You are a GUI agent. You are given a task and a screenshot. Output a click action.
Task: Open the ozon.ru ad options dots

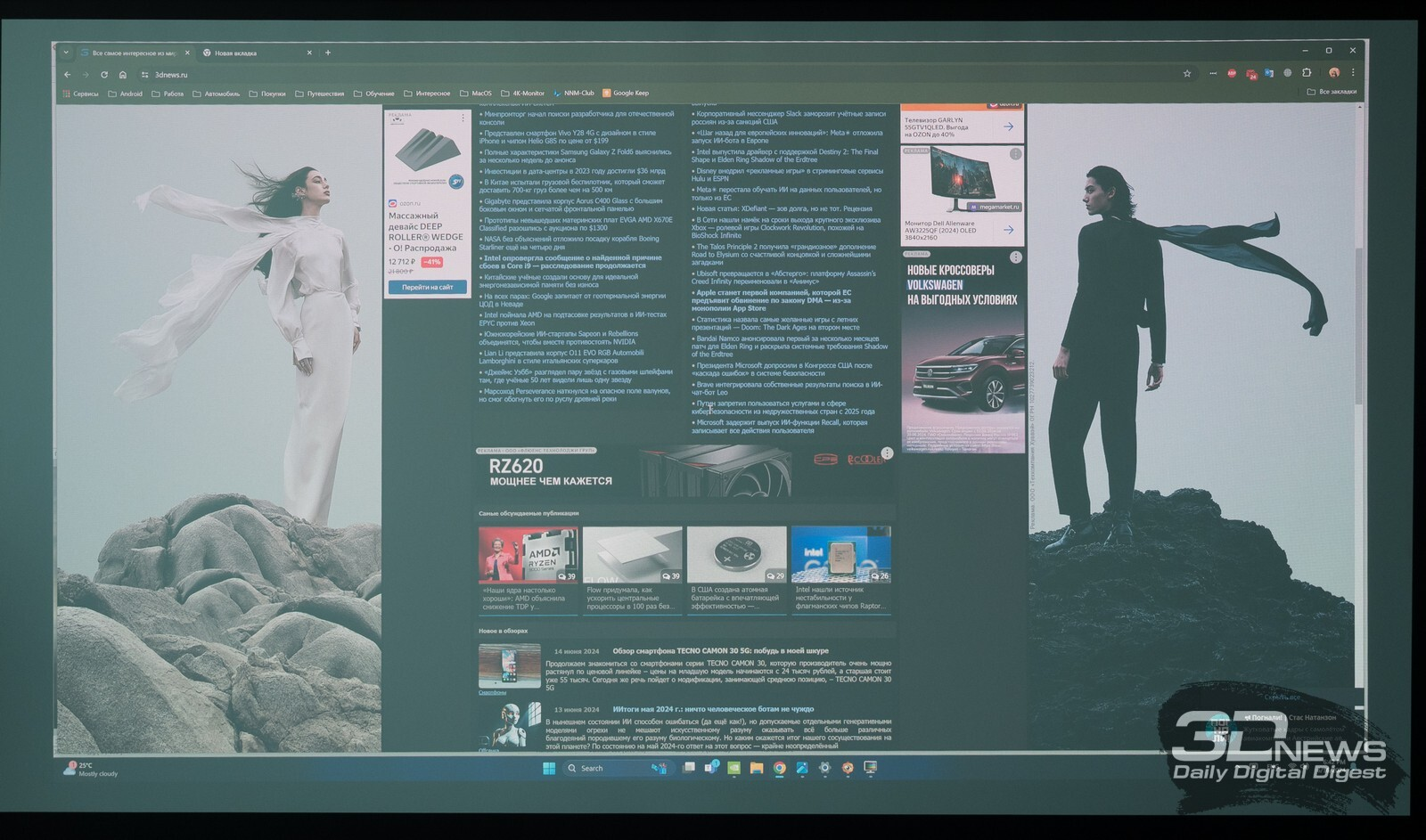coord(463,118)
